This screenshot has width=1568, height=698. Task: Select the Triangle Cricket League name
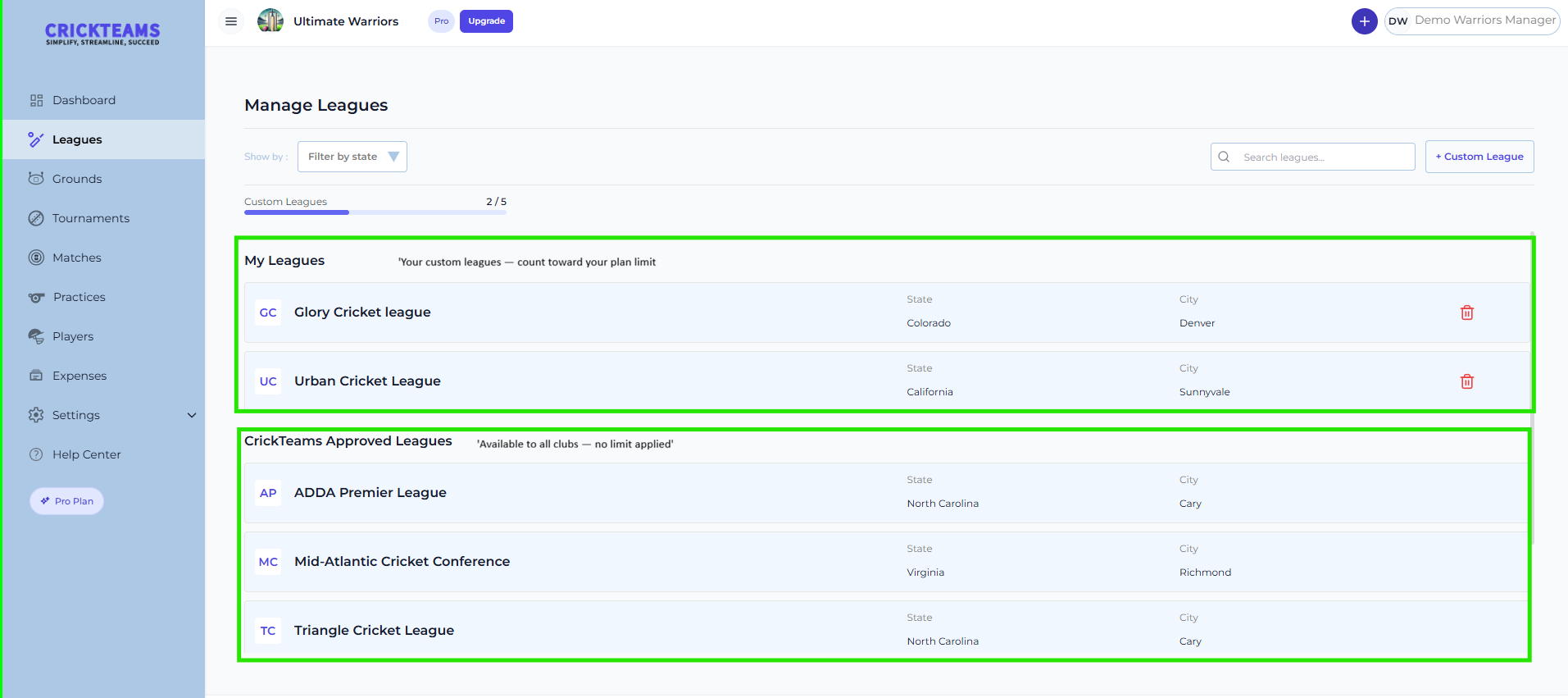pyautogui.click(x=374, y=631)
